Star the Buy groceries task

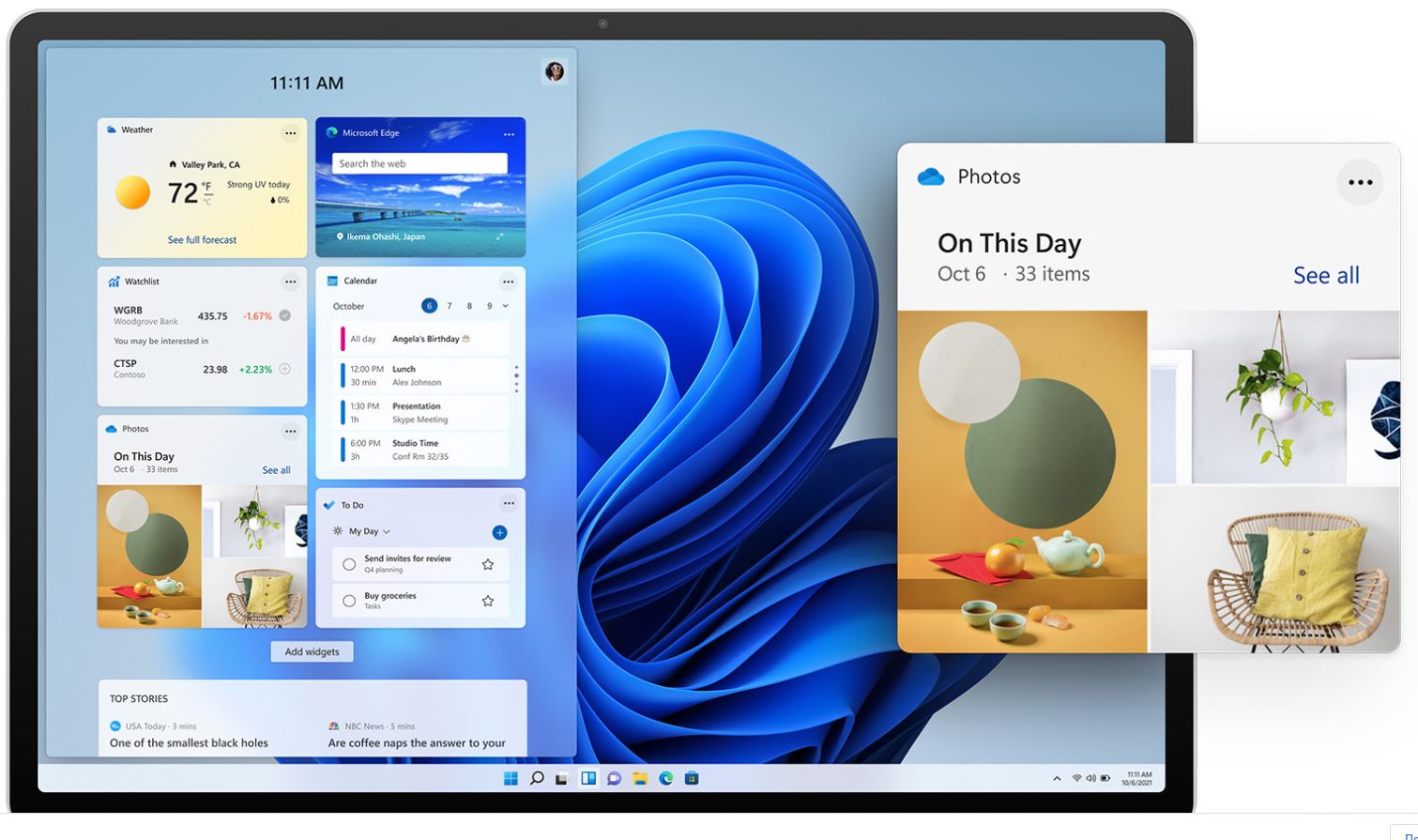pos(487,601)
